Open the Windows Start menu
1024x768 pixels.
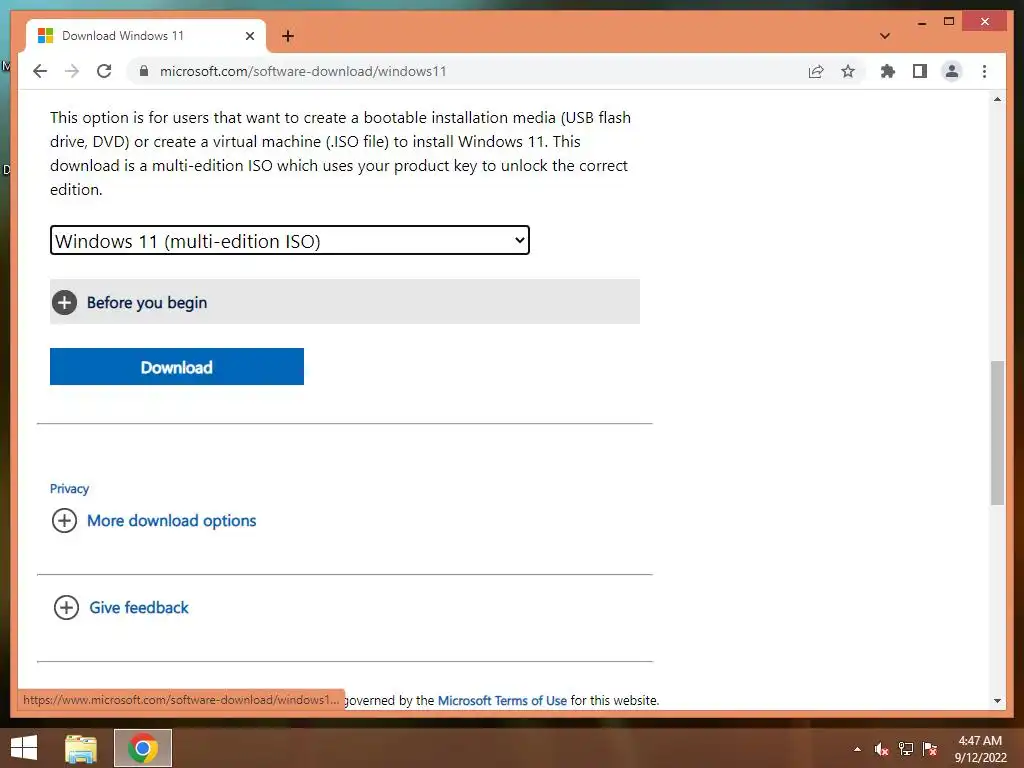[24, 748]
